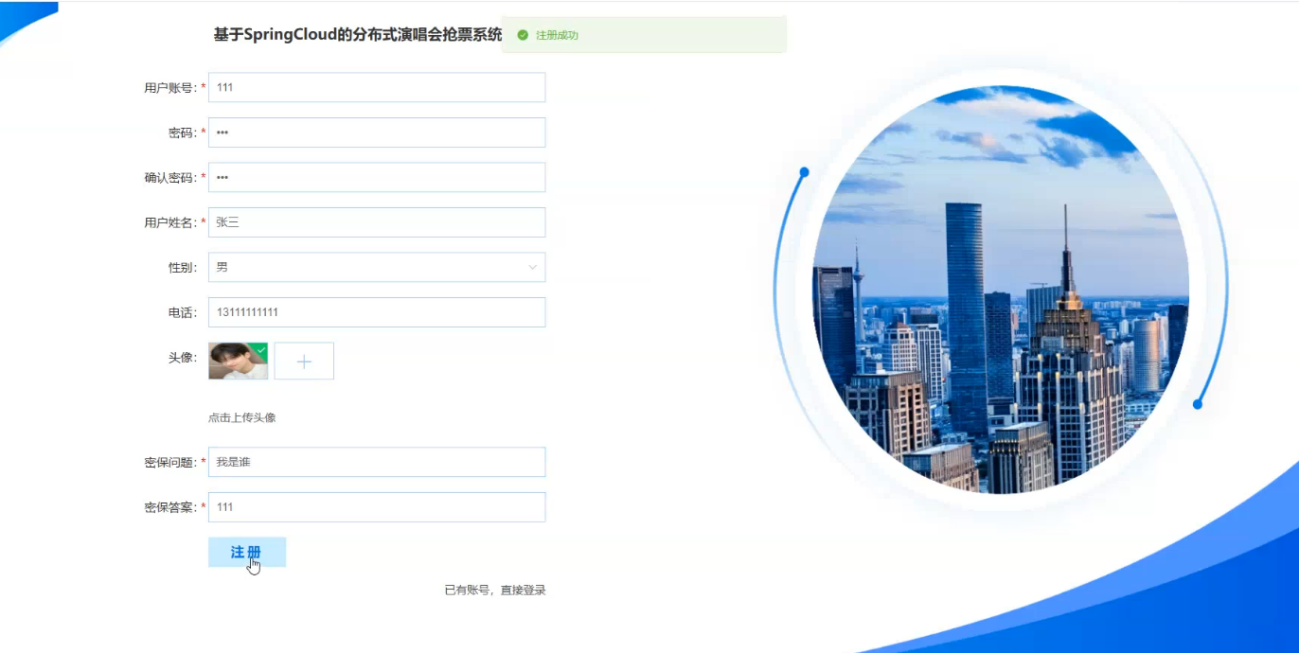Click the 性别 label text
This screenshot has width=1299, height=653.
(182, 267)
